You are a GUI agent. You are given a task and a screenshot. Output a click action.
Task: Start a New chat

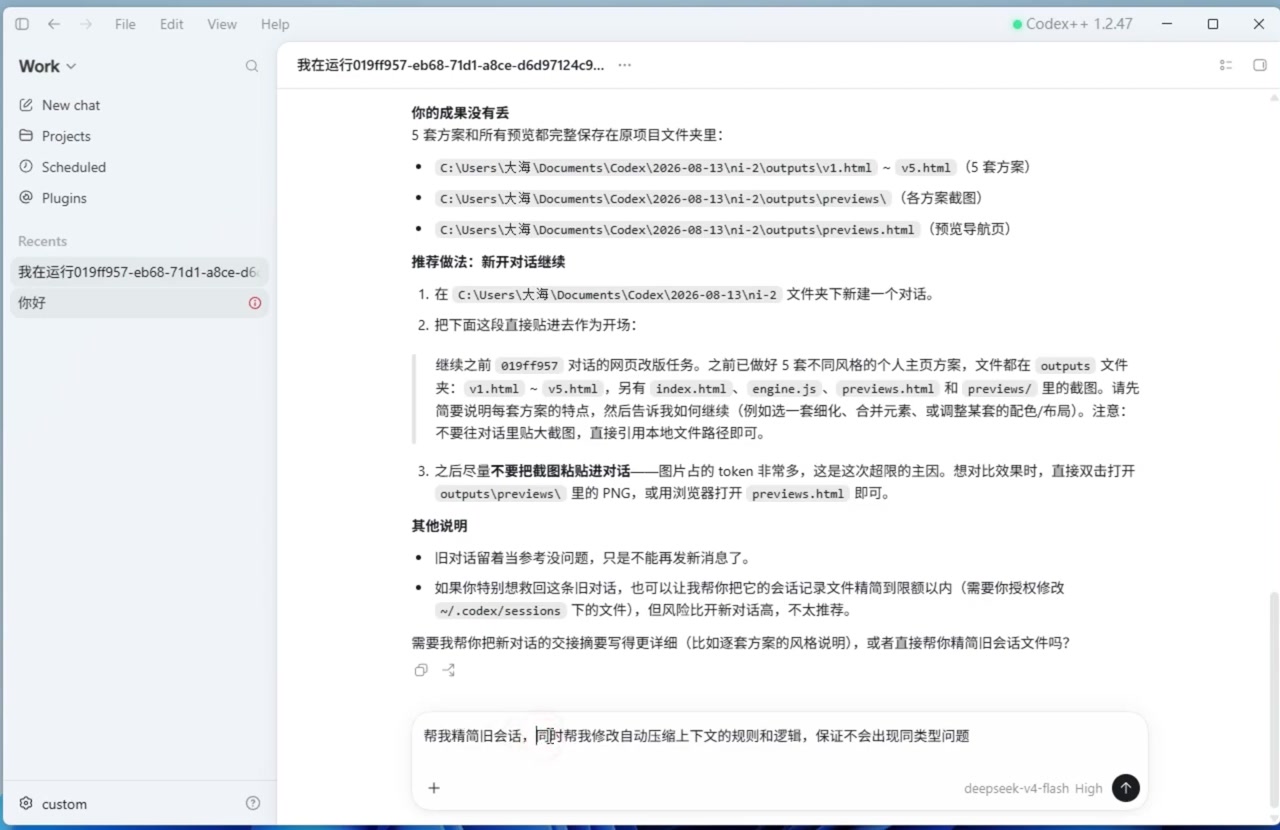(x=140, y=105)
